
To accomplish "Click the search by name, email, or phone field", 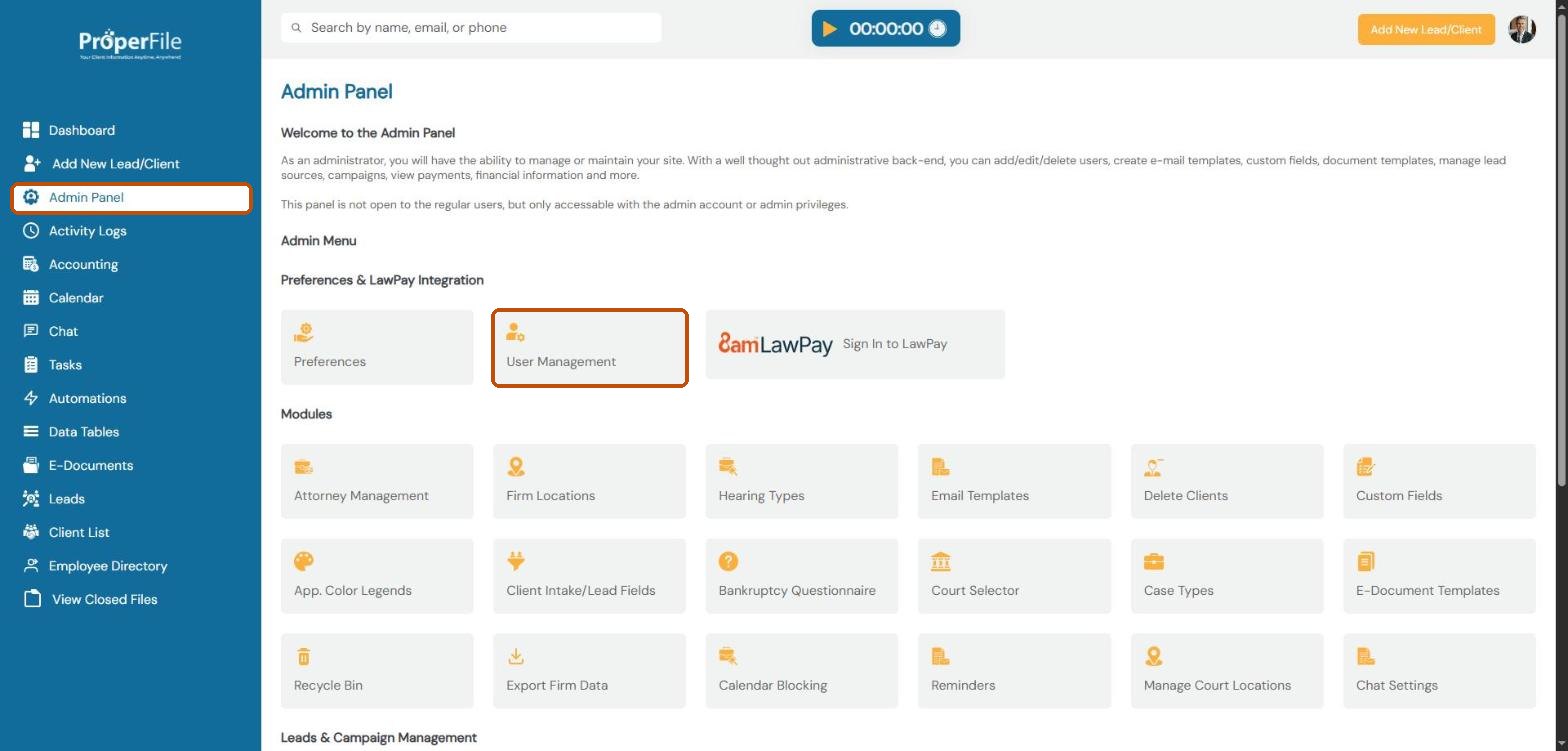I will tap(471, 28).
